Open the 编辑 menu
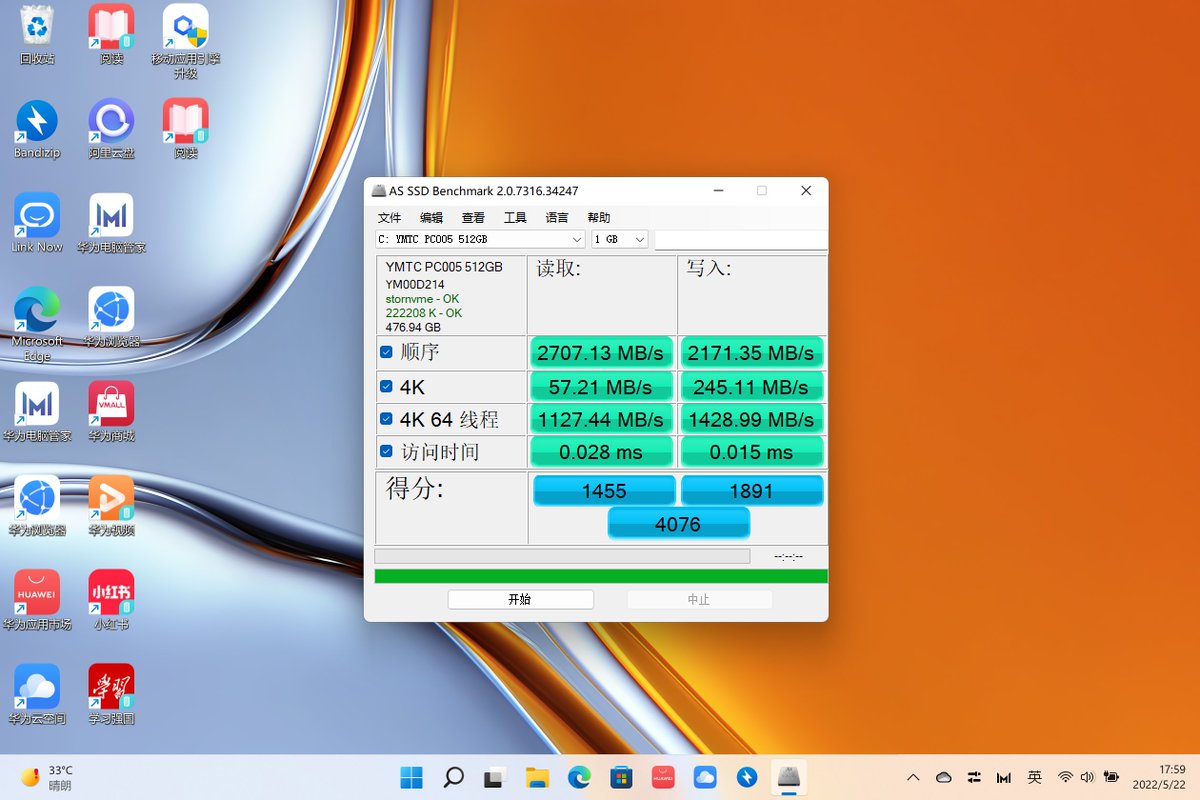This screenshot has height=800, width=1200. pos(431,218)
